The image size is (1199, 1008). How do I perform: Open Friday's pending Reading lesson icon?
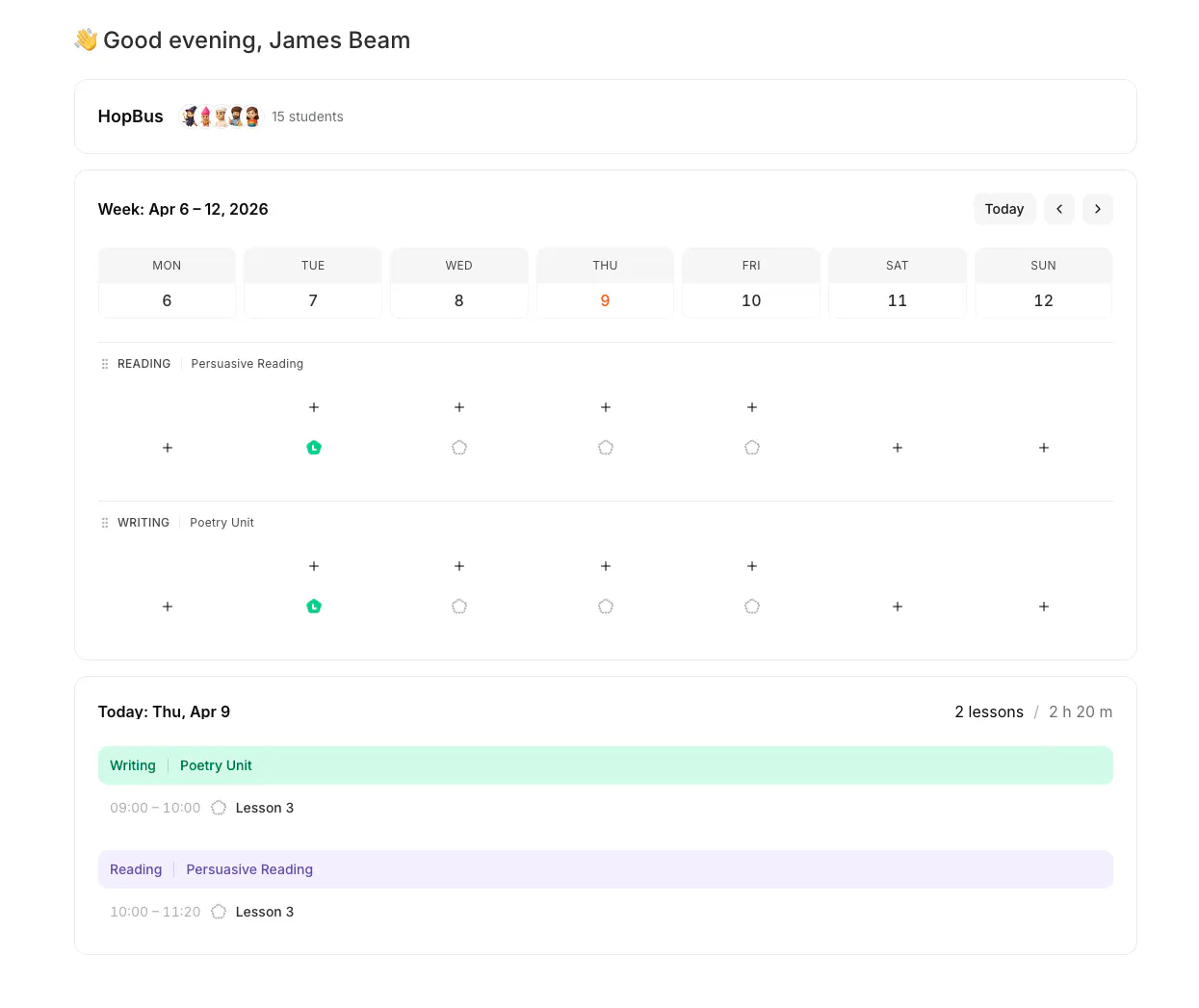coord(752,448)
